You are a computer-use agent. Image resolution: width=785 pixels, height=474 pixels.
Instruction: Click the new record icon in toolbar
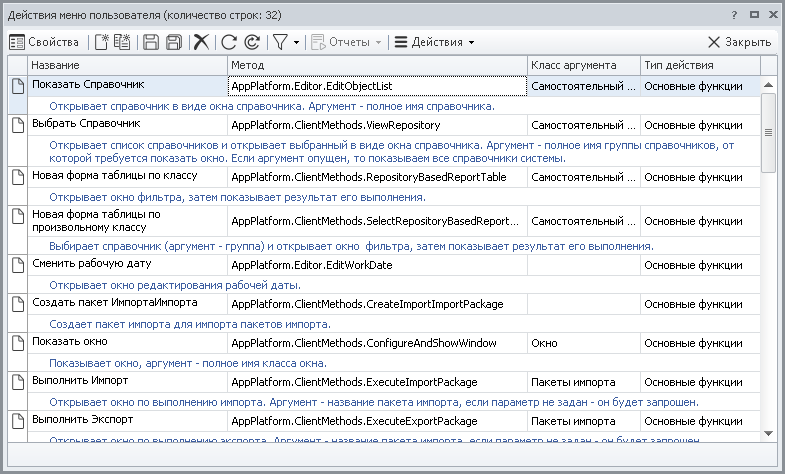click(101, 42)
